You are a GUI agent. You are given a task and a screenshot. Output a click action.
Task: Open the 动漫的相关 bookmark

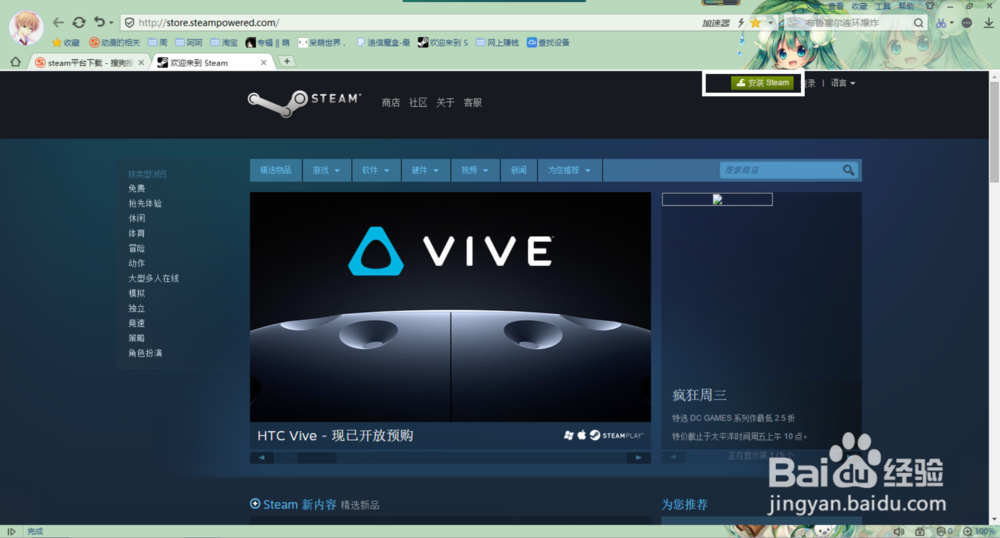(115, 43)
